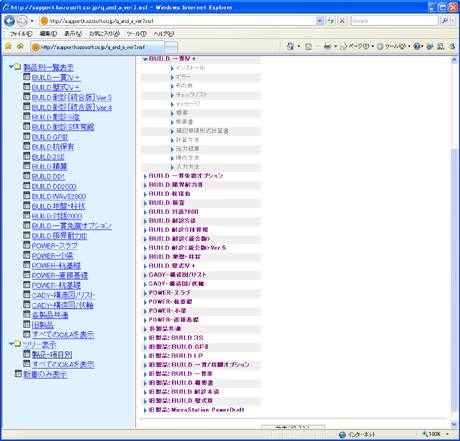
Task: Open the BUILD.限界耐力Ⅲ sidebar link
Action: click(x=60, y=236)
